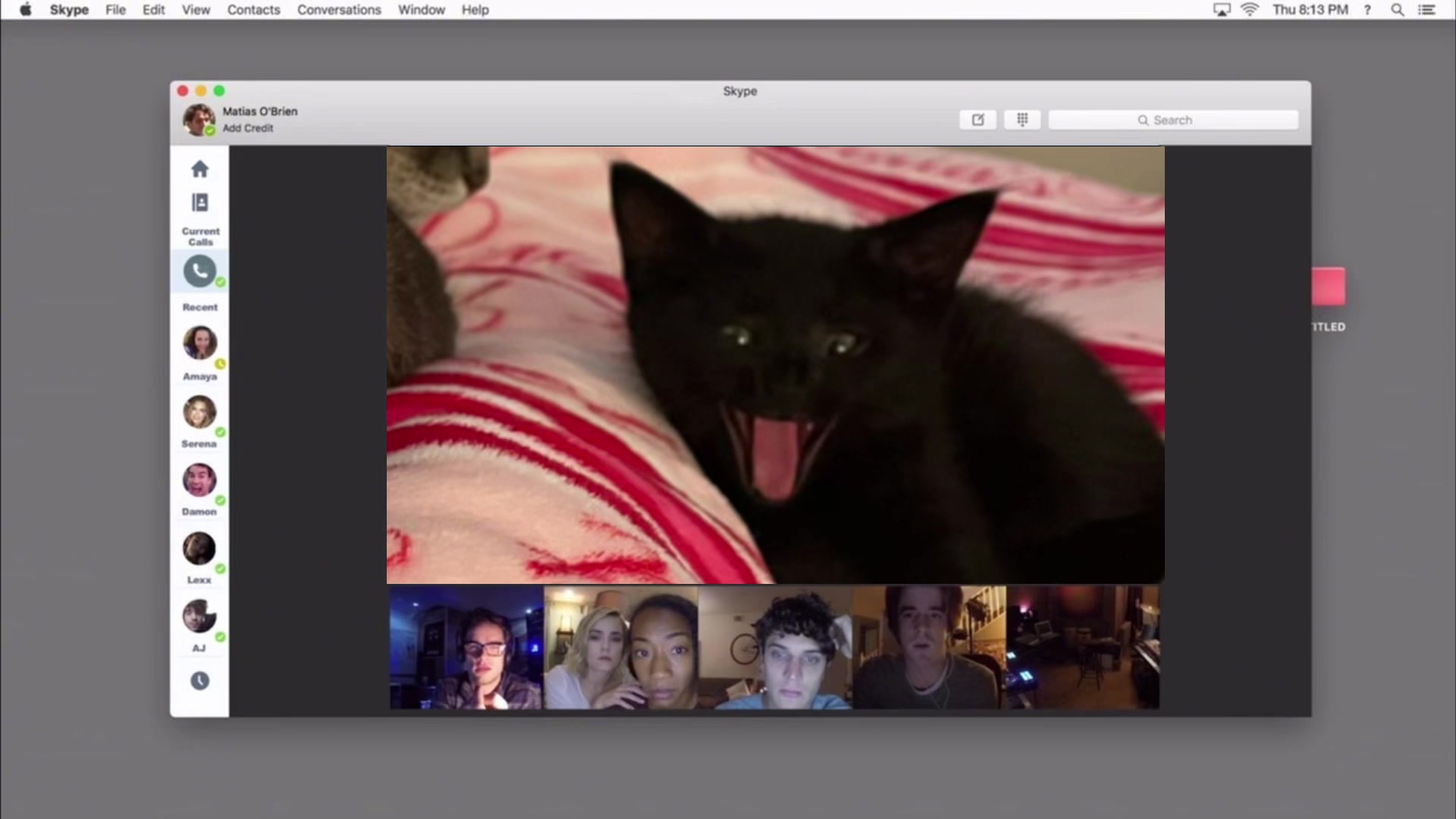Image resolution: width=1456 pixels, height=819 pixels.
Task: Click the Add Credit link
Action: [248, 128]
